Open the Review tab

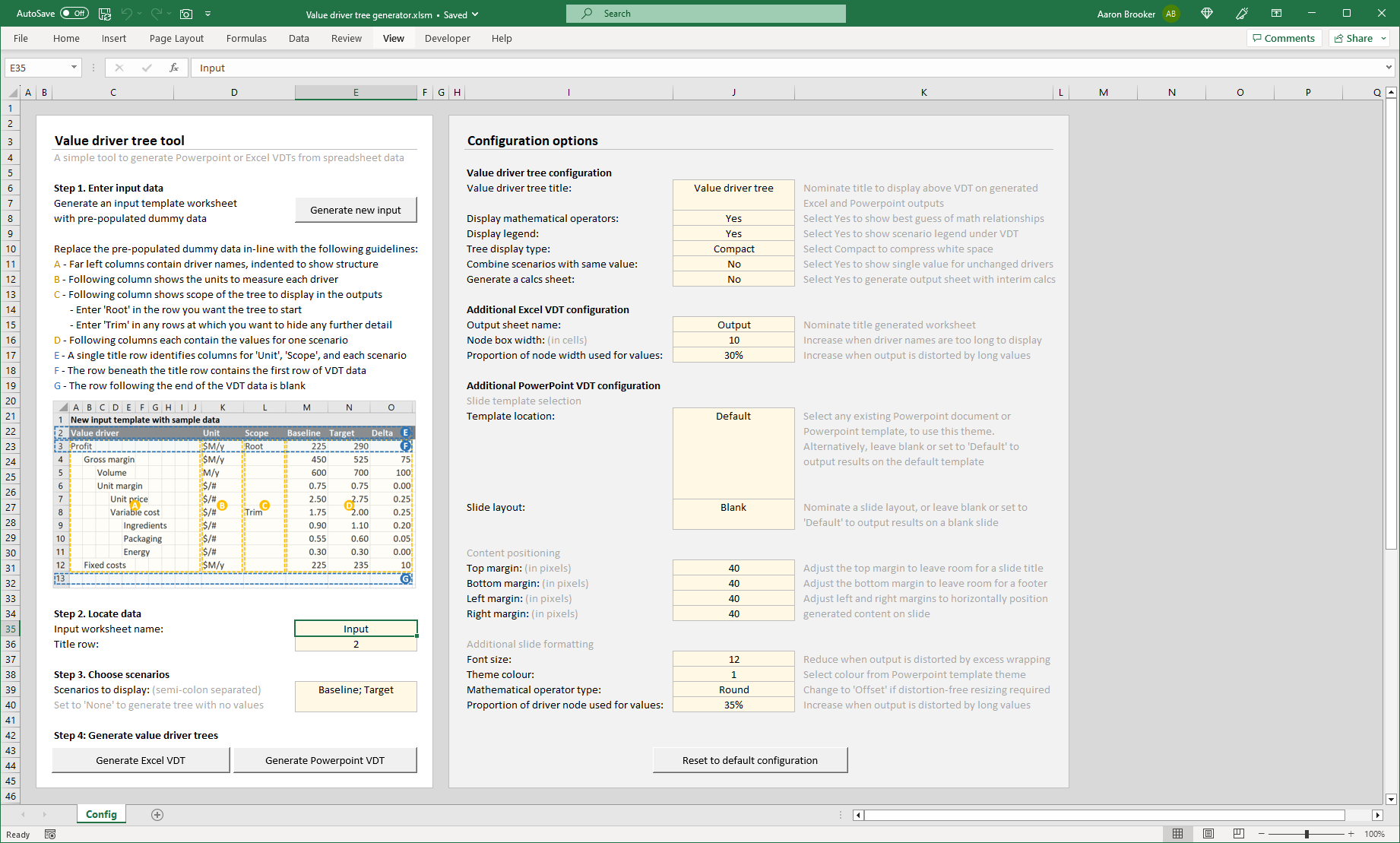[x=346, y=38]
